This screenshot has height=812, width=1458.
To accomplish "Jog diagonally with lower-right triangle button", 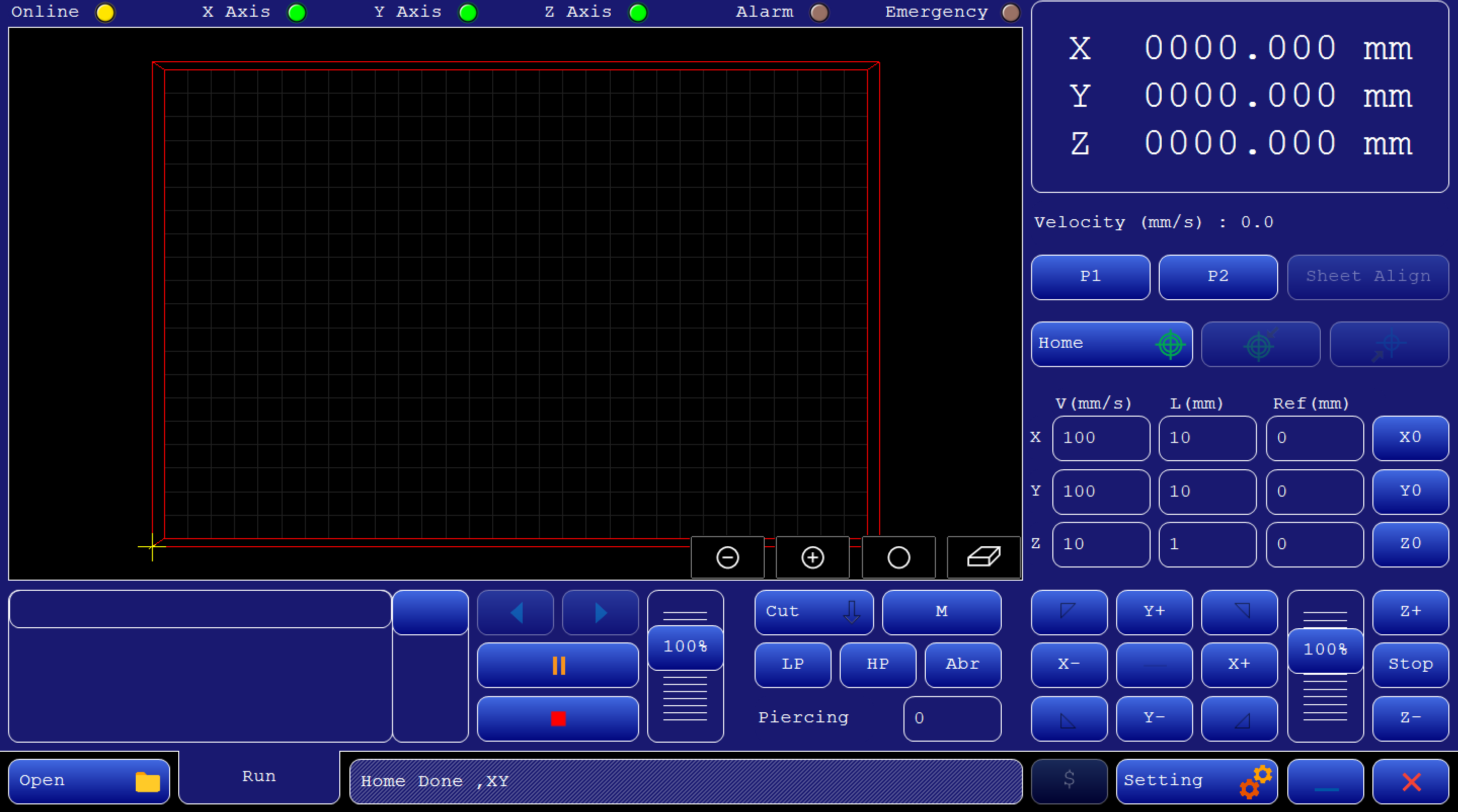I will (1239, 718).
